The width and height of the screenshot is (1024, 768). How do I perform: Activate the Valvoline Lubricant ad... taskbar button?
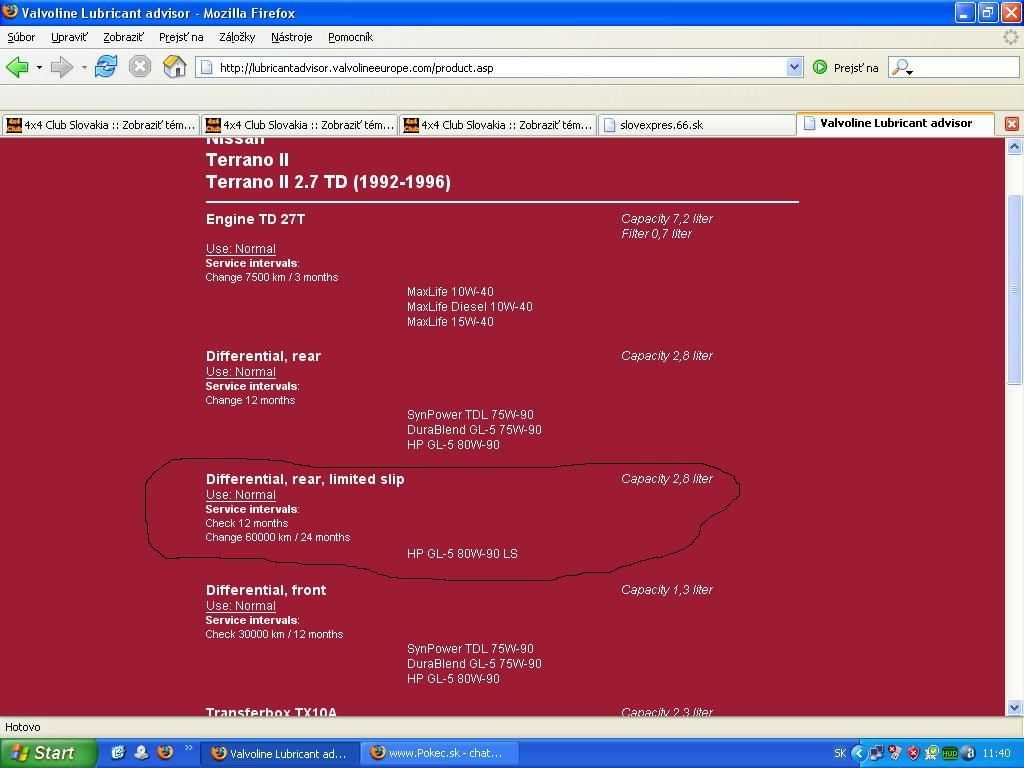[279, 753]
